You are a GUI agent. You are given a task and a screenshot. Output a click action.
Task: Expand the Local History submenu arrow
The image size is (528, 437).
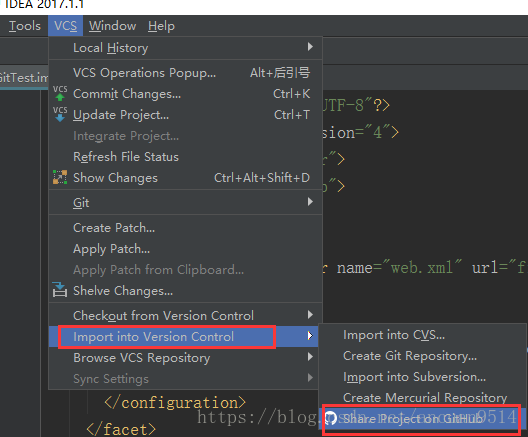coord(310,46)
